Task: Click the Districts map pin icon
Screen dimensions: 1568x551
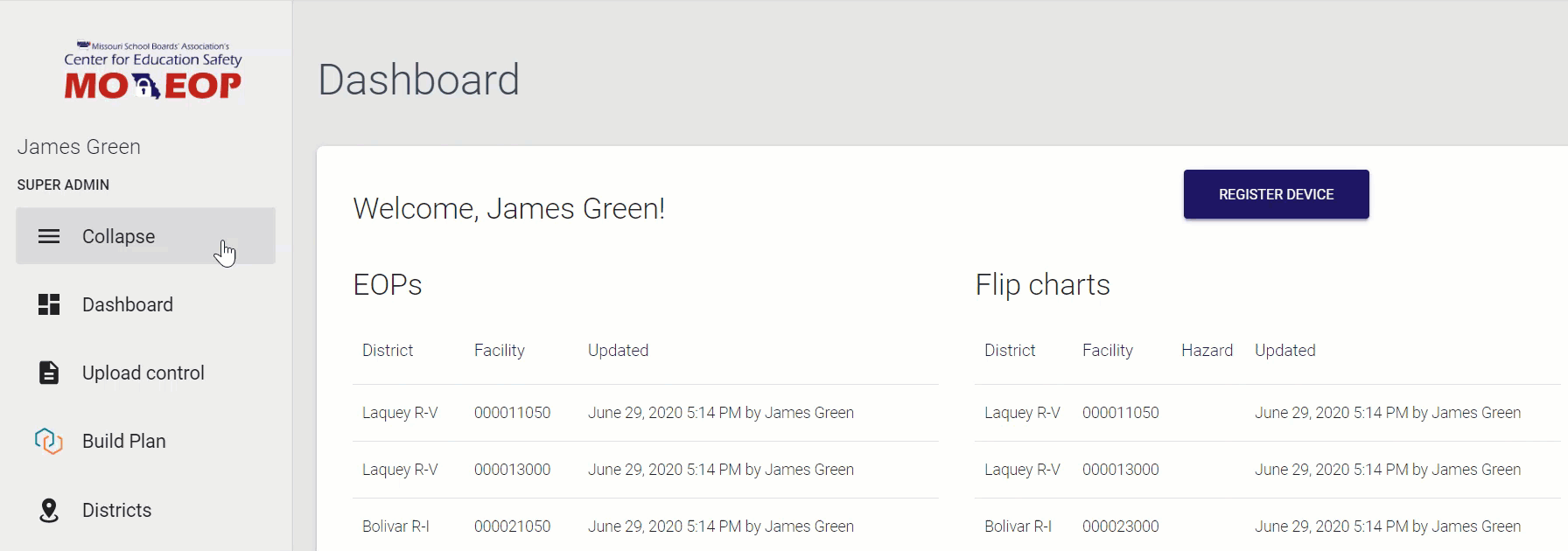Action: point(49,510)
